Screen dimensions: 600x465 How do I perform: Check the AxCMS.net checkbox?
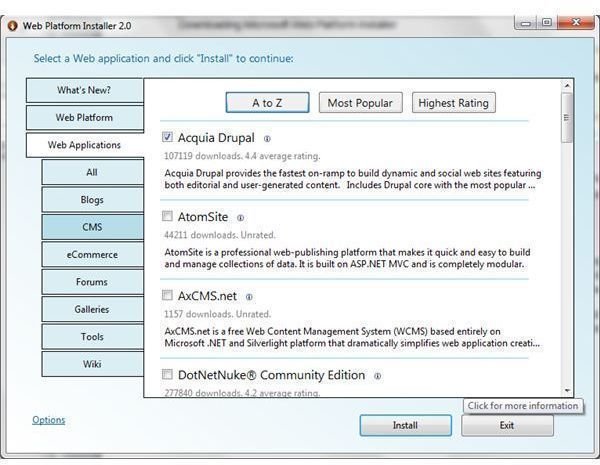[167, 295]
